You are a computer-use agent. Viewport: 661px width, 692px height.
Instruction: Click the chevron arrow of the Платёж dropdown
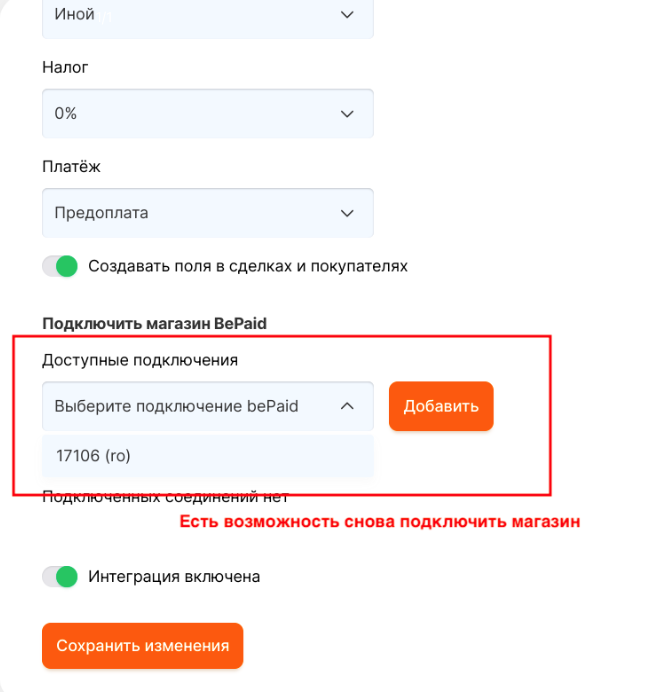coord(347,213)
